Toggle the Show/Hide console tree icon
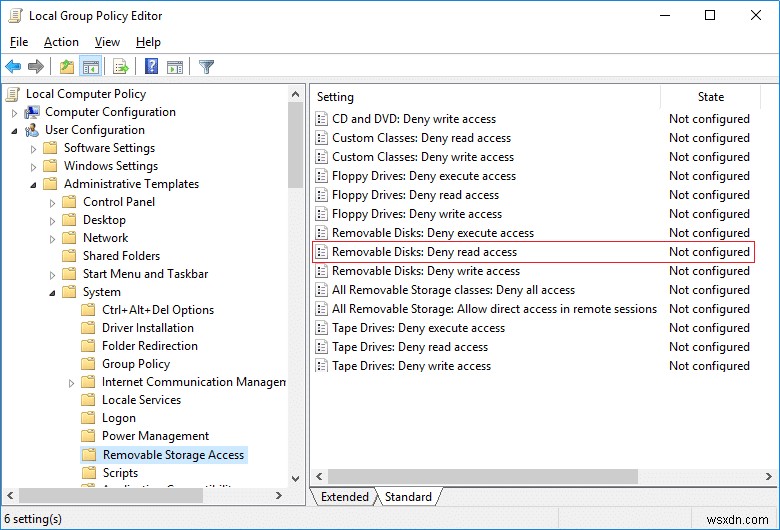 pyautogui.click(x=91, y=66)
